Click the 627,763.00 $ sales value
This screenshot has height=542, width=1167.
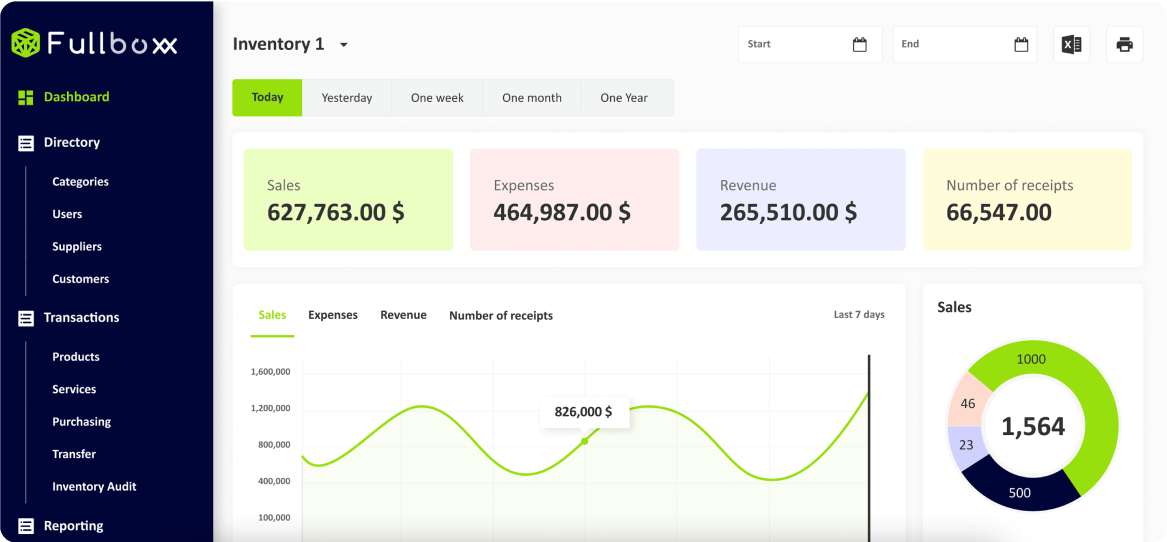point(336,212)
